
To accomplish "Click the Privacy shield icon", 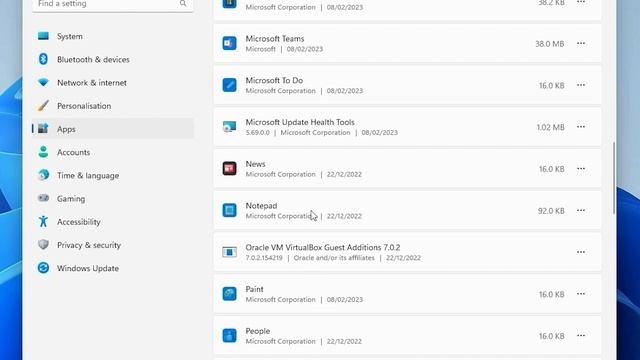I will (x=43, y=244).
